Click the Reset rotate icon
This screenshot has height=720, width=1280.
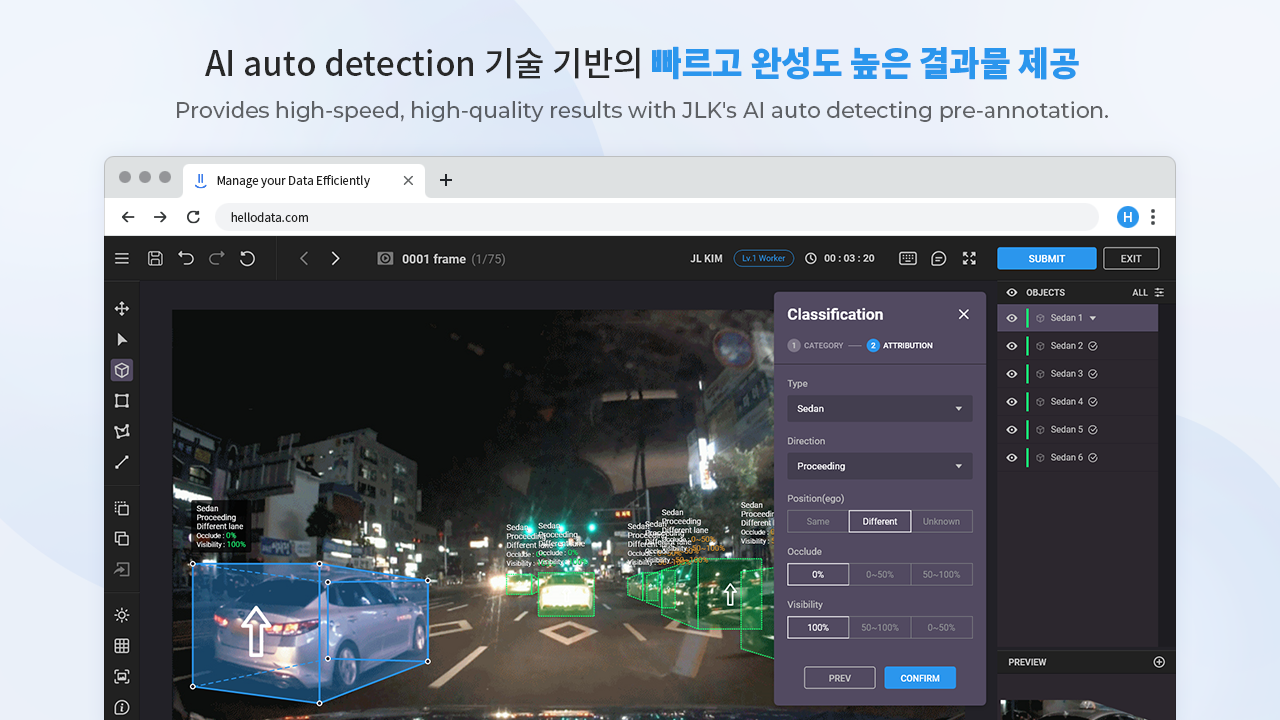point(247,258)
